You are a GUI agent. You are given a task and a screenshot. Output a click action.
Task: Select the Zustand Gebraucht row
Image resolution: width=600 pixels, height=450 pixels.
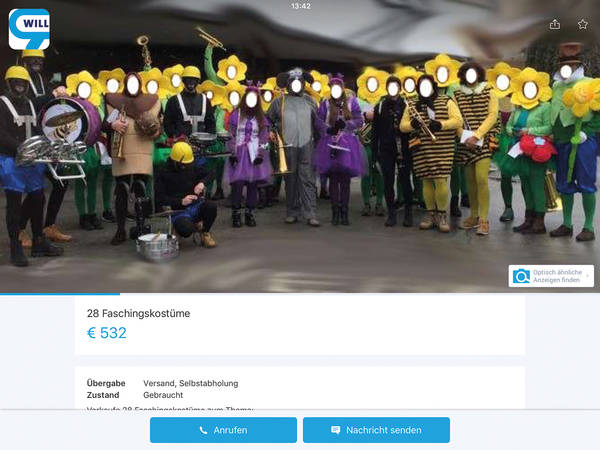135,395
